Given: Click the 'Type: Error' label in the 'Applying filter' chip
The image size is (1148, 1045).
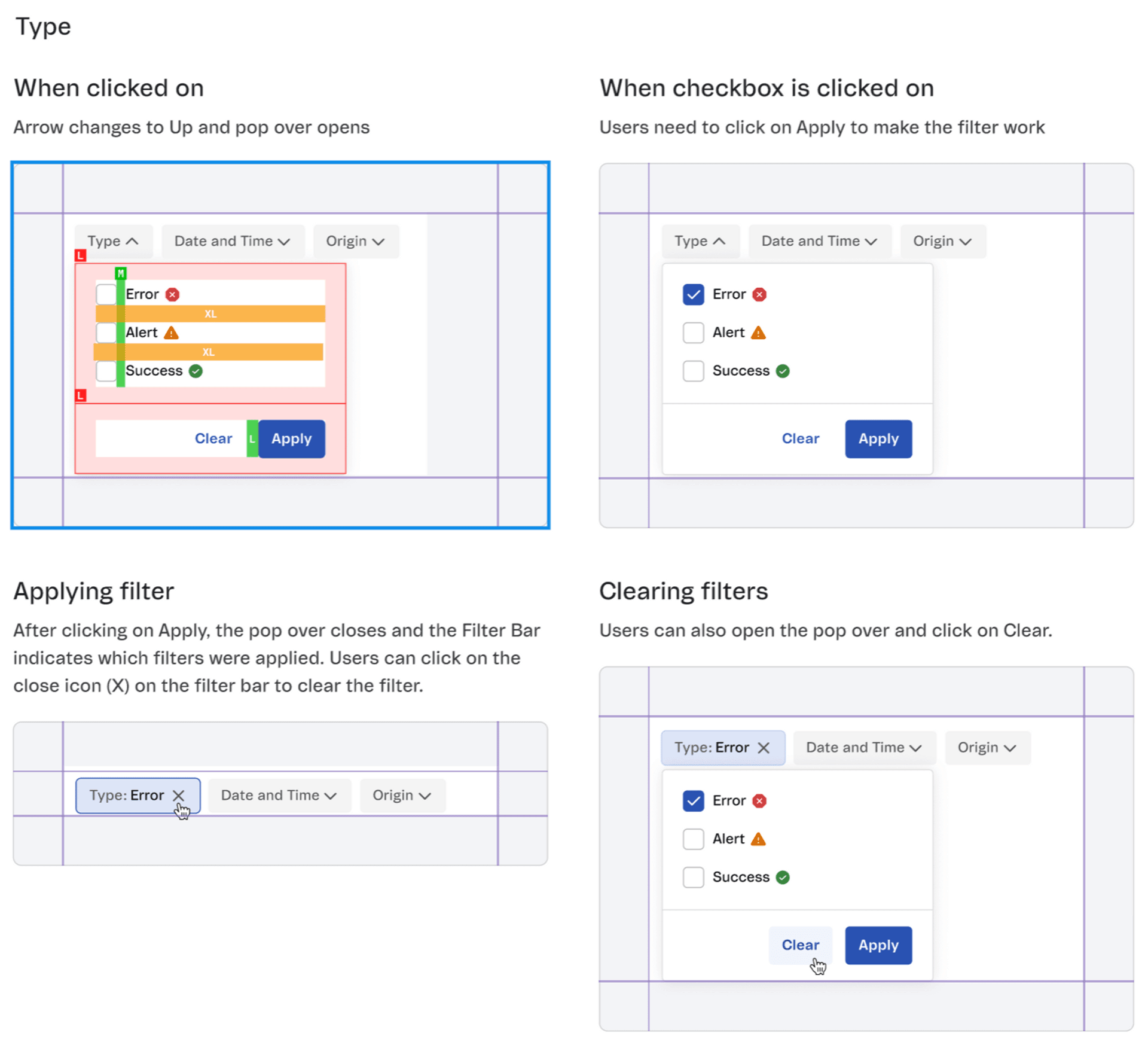Looking at the screenshot, I should pos(126,795).
